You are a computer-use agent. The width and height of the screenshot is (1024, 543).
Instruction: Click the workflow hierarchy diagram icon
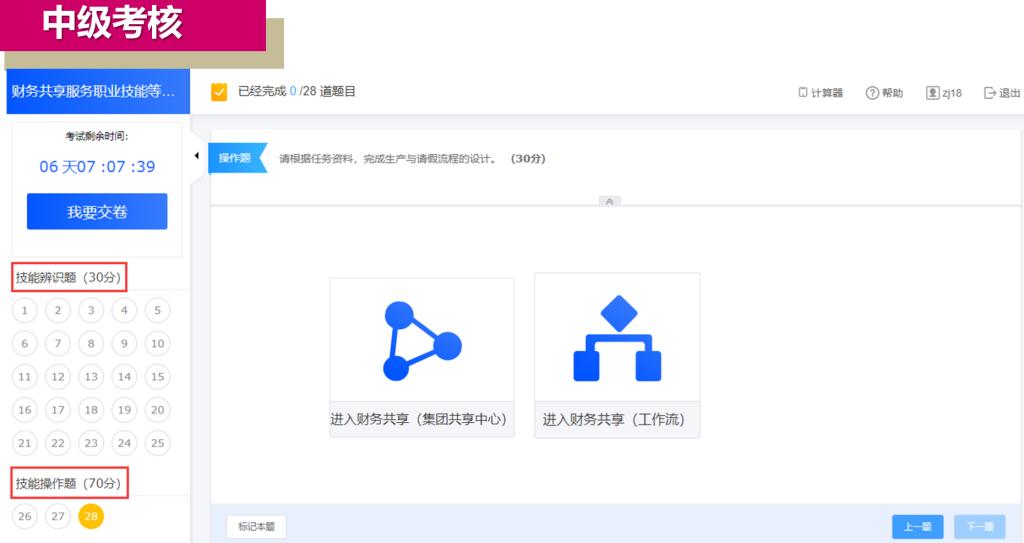pyautogui.click(x=617, y=339)
